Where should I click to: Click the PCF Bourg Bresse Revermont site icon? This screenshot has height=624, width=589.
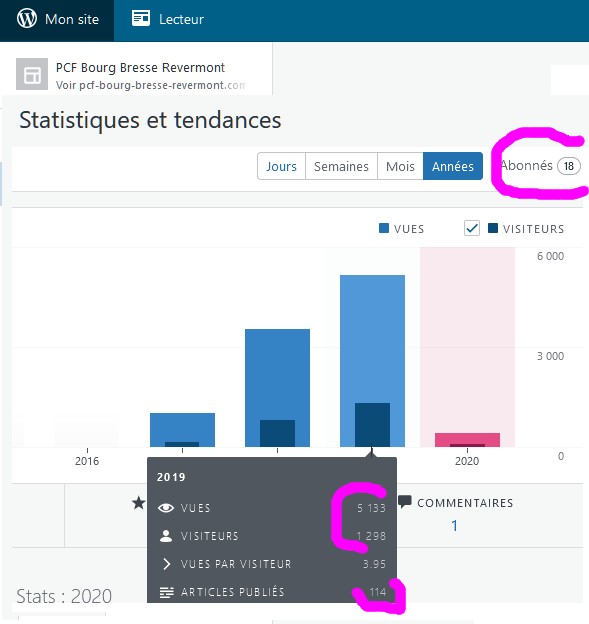pyautogui.click(x=32, y=74)
